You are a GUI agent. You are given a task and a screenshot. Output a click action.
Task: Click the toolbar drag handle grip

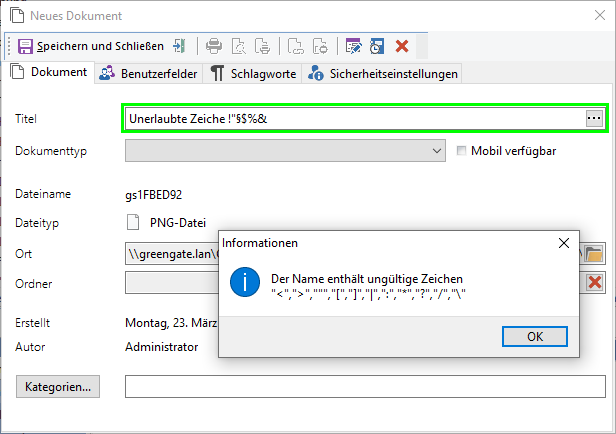(x=9, y=46)
